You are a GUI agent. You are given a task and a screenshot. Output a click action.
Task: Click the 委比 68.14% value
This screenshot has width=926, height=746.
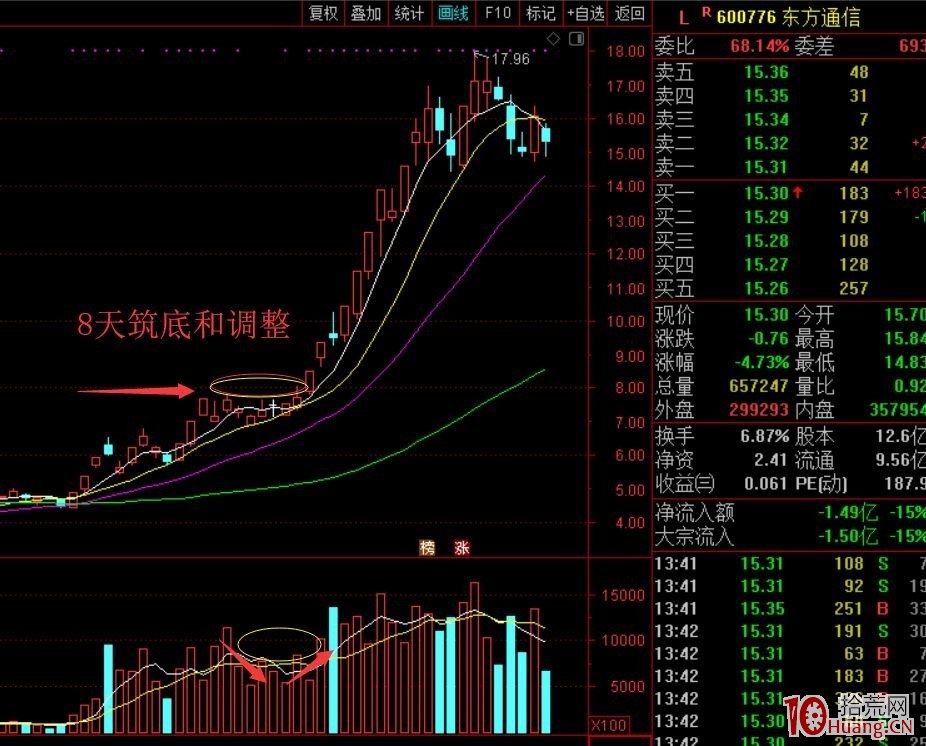point(759,45)
